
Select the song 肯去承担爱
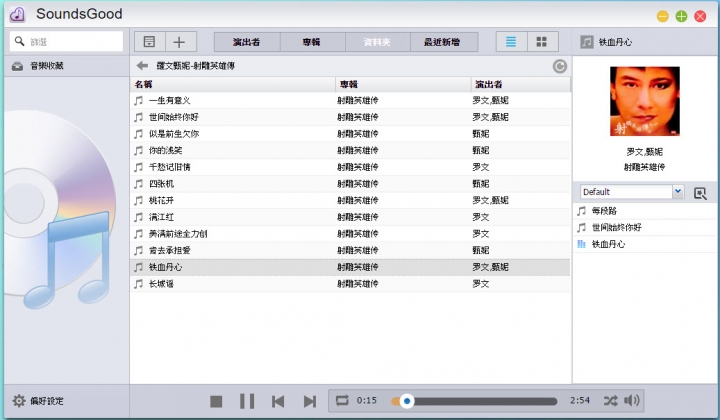[350, 250]
